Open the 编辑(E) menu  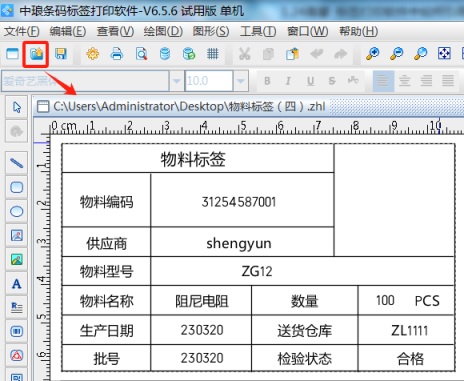(x=68, y=32)
